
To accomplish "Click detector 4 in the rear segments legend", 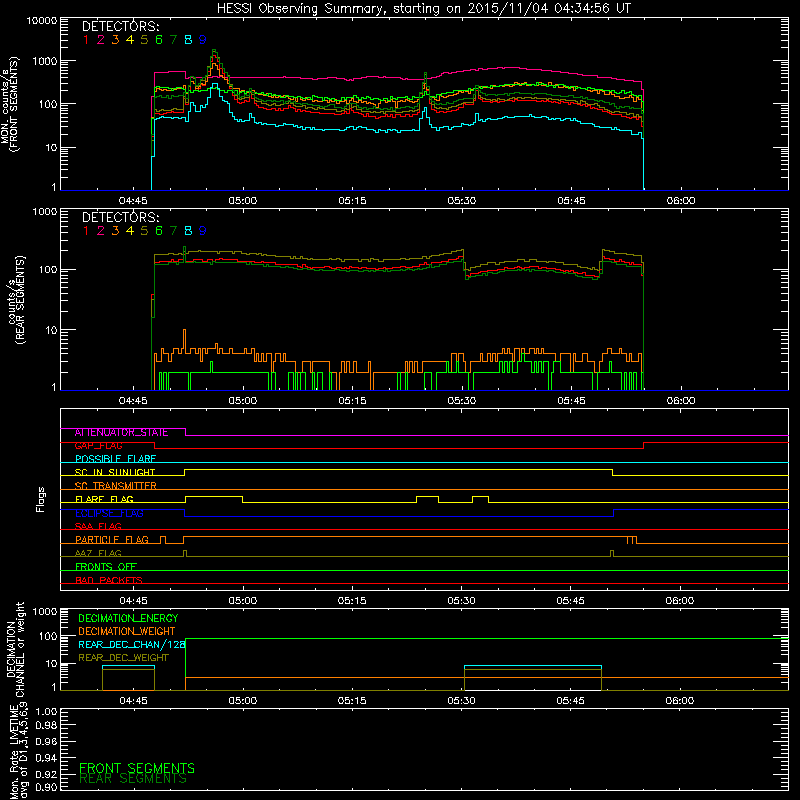I will tap(130, 231).
